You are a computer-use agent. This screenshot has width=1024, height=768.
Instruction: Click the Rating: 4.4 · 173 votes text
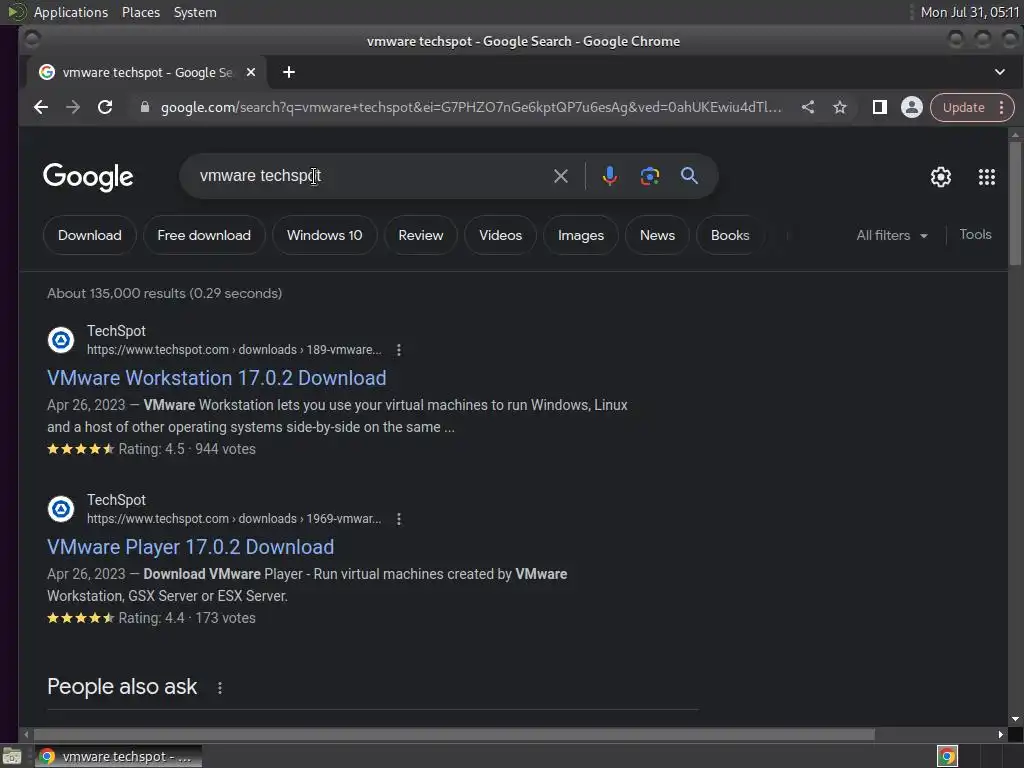[187, 618]
